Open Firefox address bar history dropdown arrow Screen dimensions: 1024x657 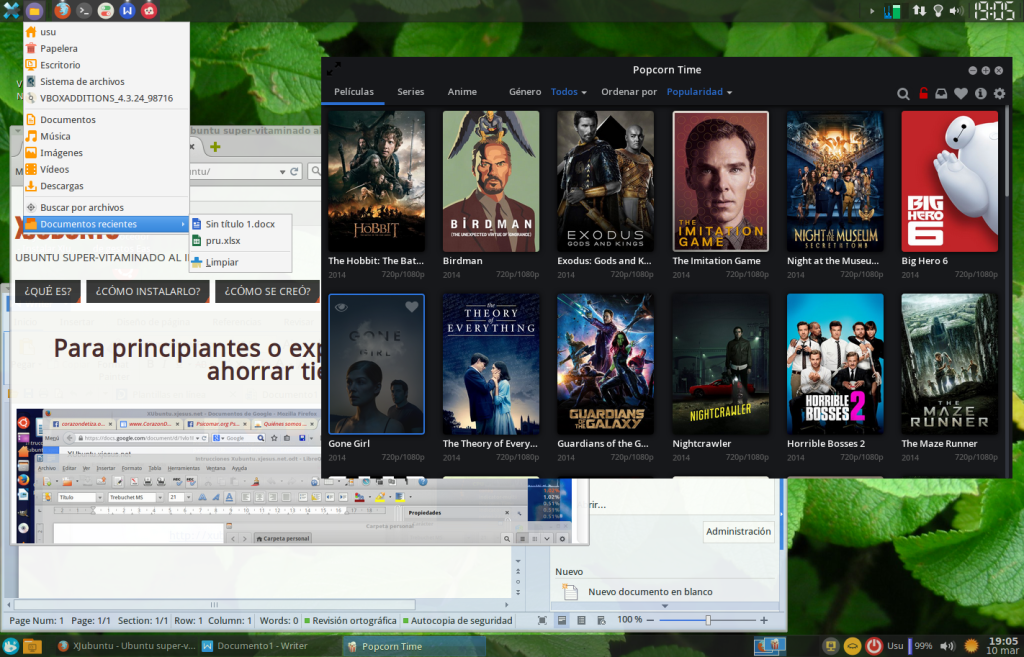pyautogui.click(x=282, y=171)
